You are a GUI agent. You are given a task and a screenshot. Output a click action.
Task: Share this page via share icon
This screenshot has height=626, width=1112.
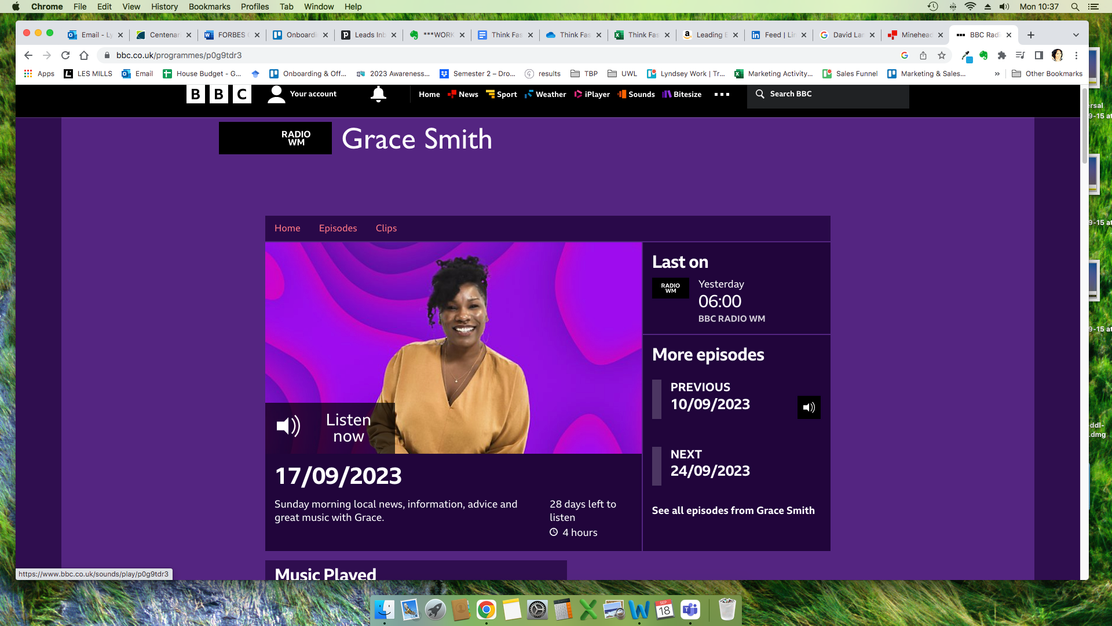[x=923, y=55]
